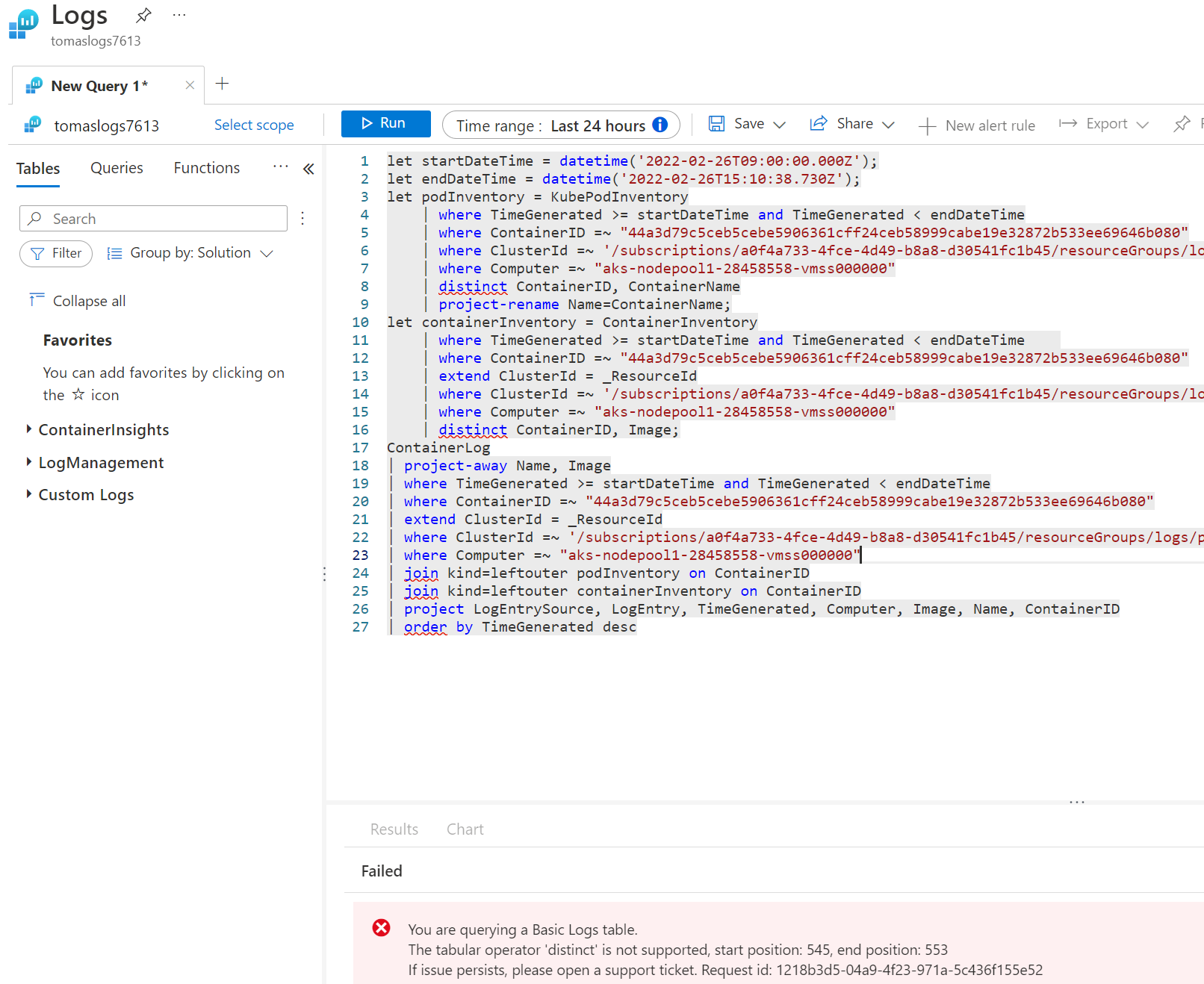
Task: Expand the ContainerInsights tree node
Action: [29, 429]
